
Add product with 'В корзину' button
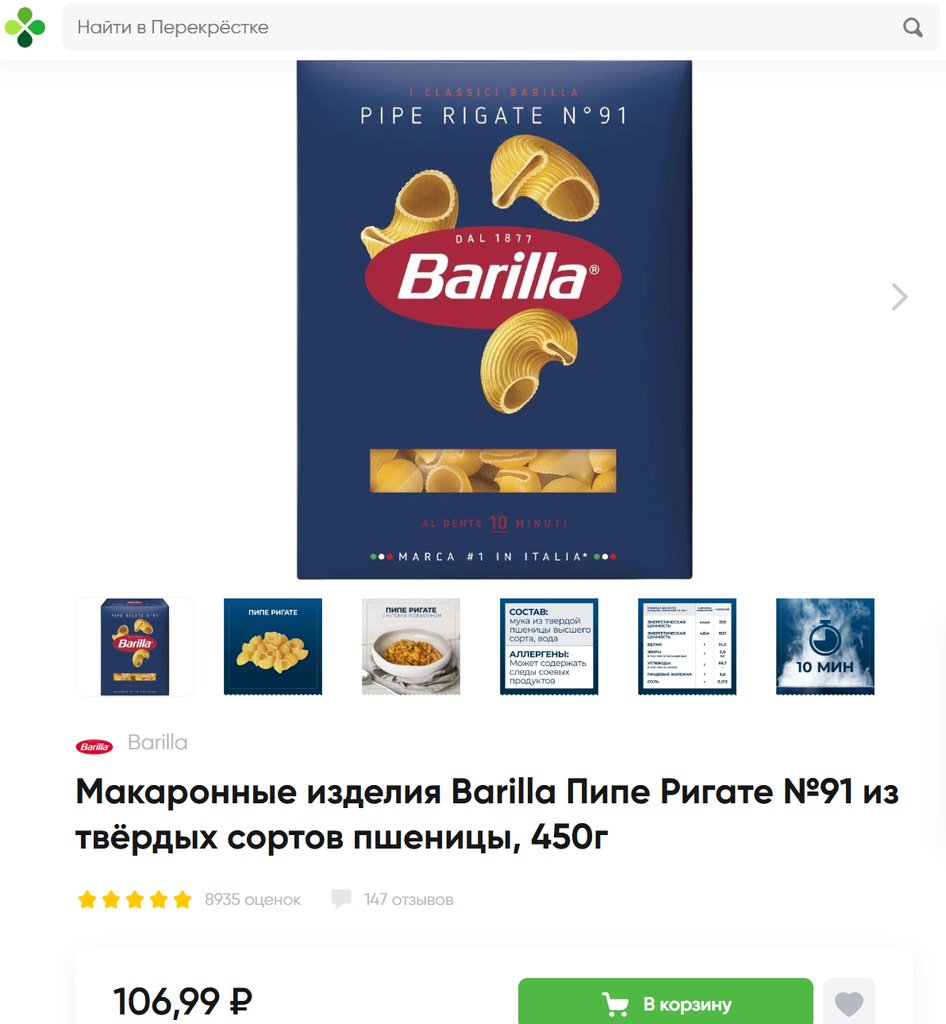pos(665,1001)
